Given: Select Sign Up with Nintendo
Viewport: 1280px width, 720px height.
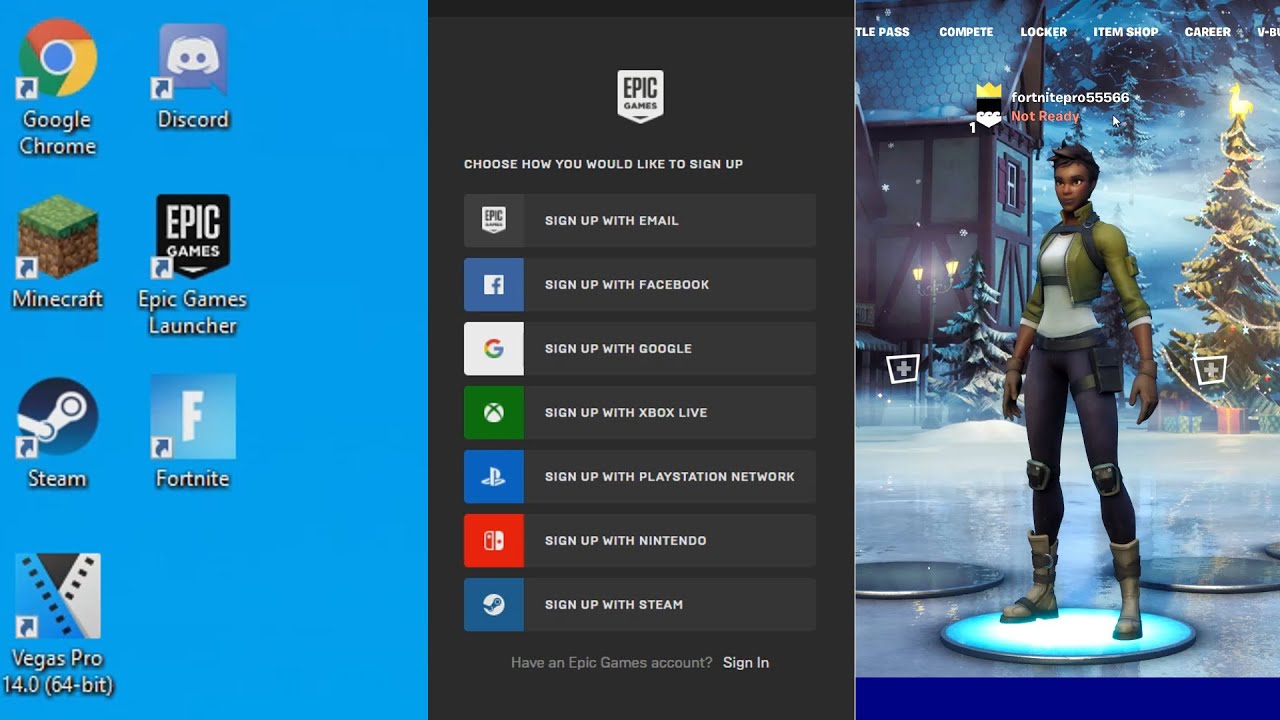Looking at the screenshot, I should coord(640,541).
